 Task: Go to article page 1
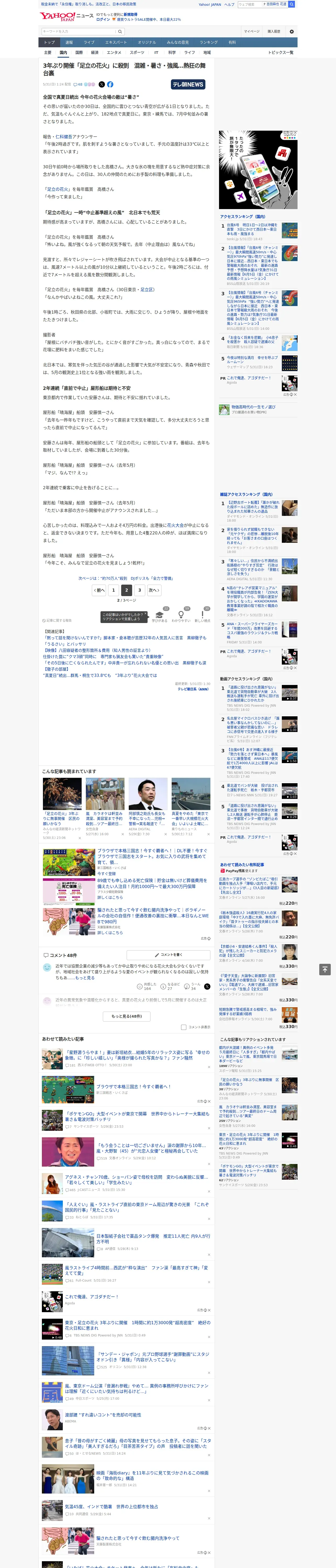point(113,590)
